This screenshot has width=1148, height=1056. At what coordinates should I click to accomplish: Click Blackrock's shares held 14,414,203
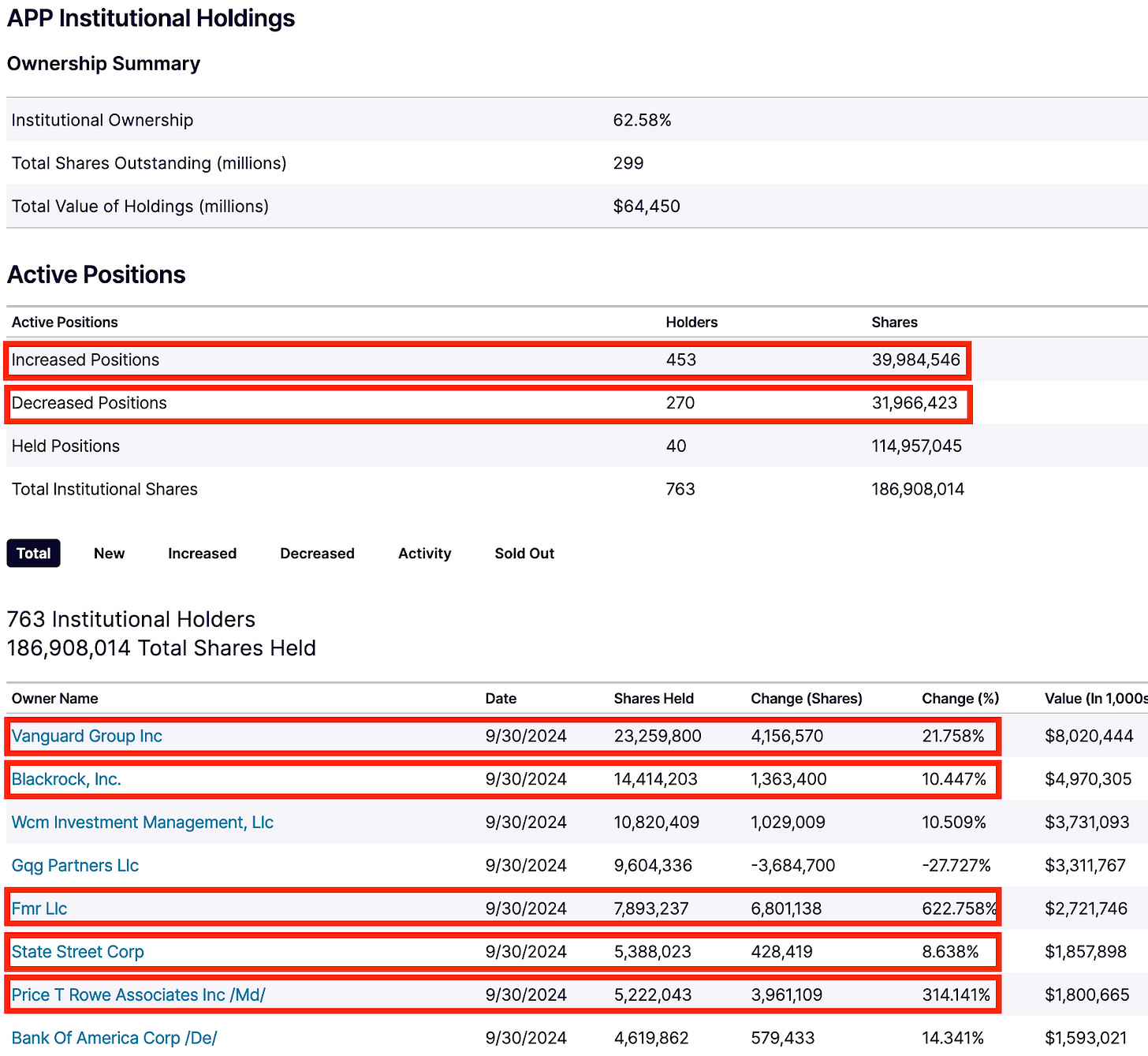[x=656, y=779]
